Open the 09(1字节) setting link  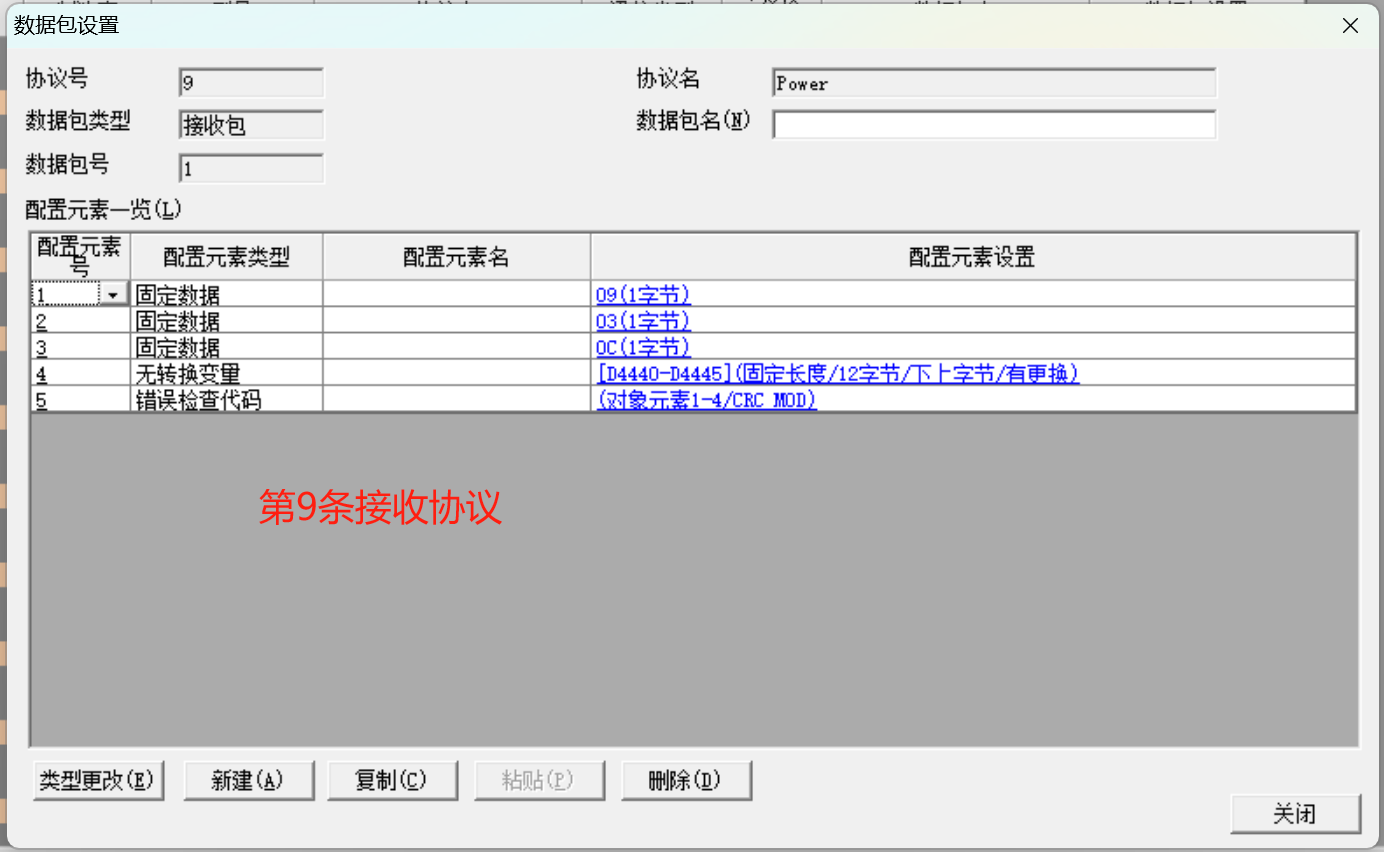[643, 295]
